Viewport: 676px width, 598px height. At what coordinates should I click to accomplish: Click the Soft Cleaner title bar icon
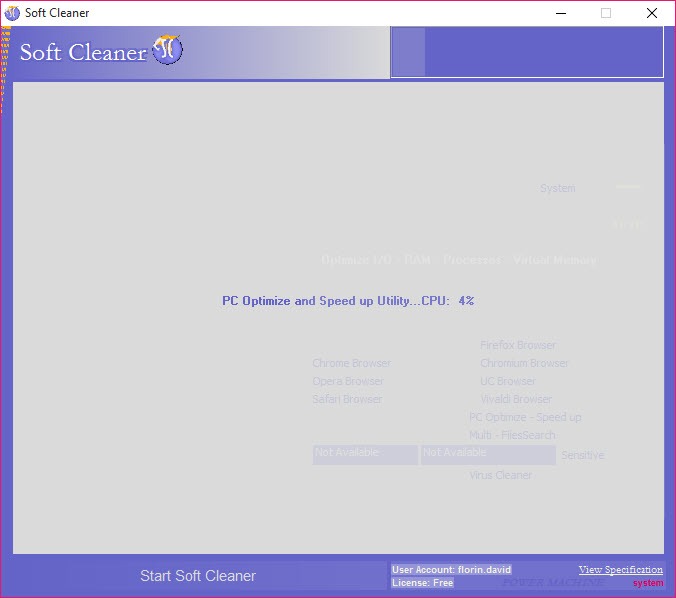point(12,13)
